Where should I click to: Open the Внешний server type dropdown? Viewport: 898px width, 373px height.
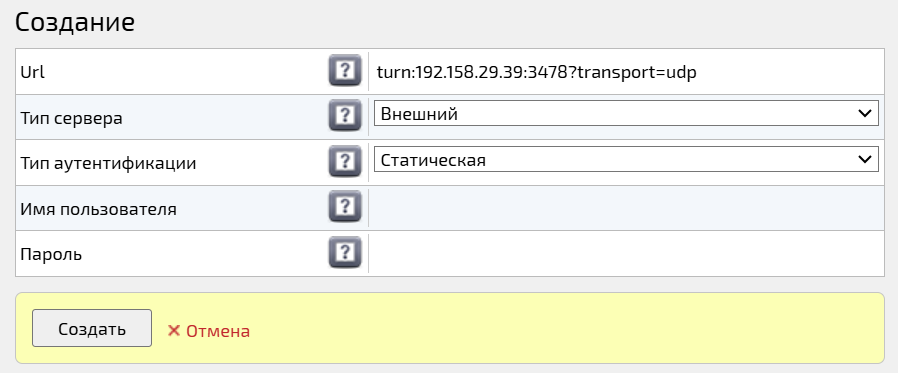[x=626, y=113]
